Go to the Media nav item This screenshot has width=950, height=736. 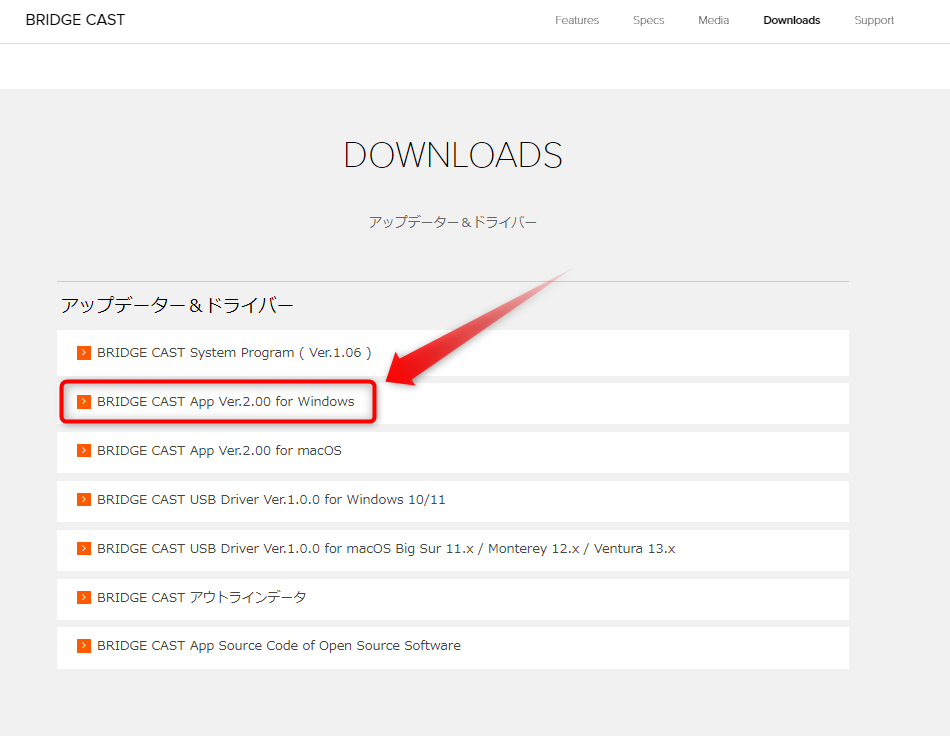(x=713, y=20)
